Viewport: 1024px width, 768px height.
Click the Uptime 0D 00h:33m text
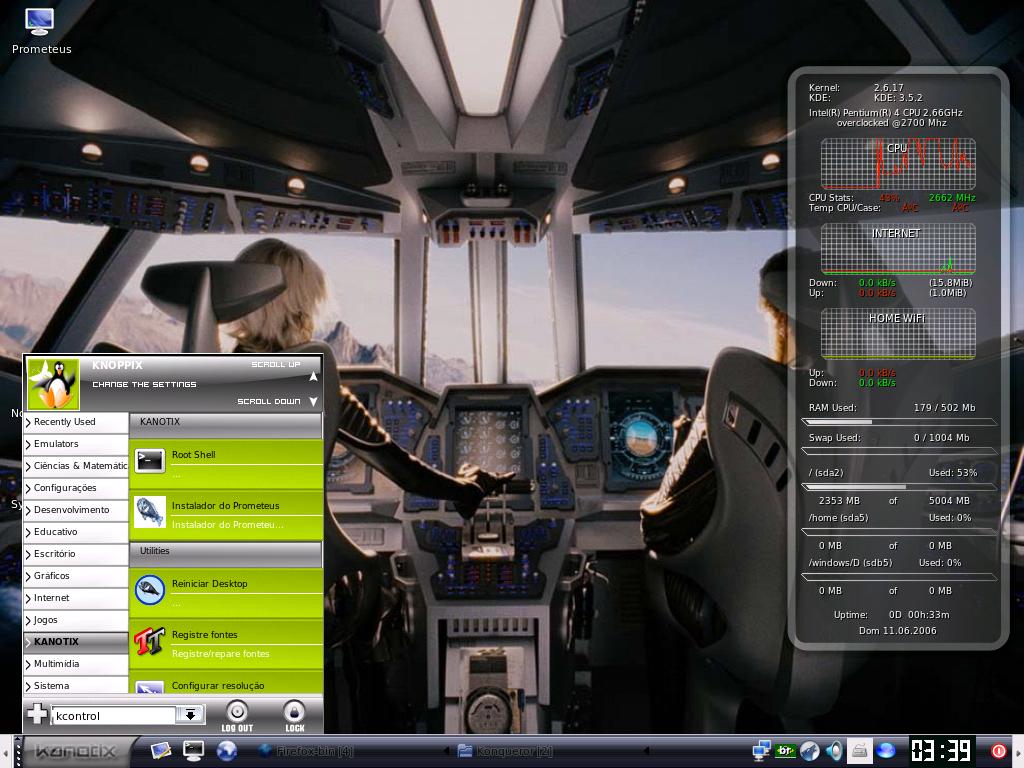click(x=891, y=615)
